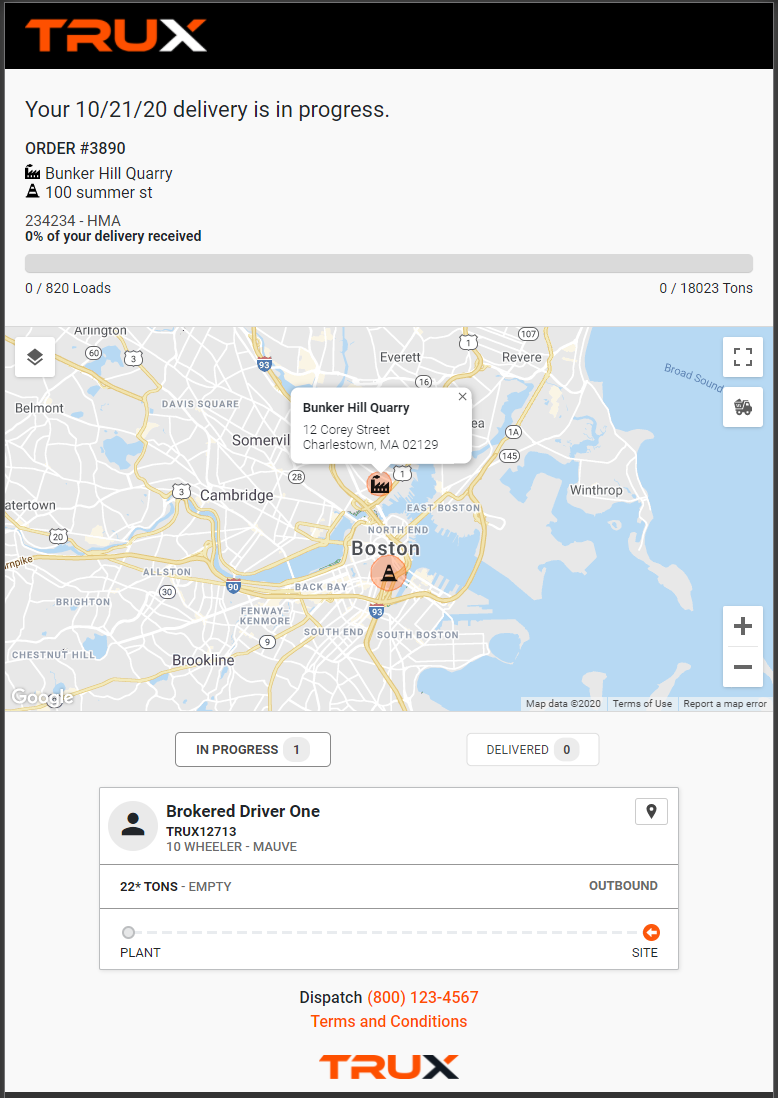Open the map layers selector
778x1098 pixels.
[35, 357]
